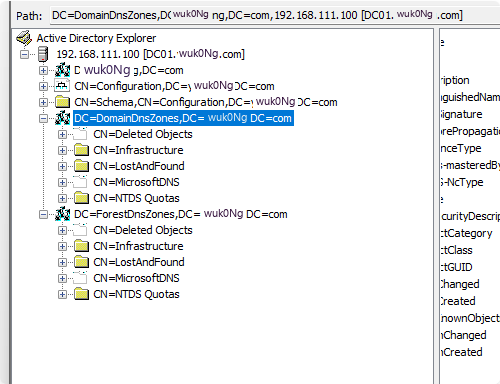500x384 pixels.
Task: Expand NTDS Quotas under DomainDnsZones
Action: pyautogui.click(x=62, y=198)
